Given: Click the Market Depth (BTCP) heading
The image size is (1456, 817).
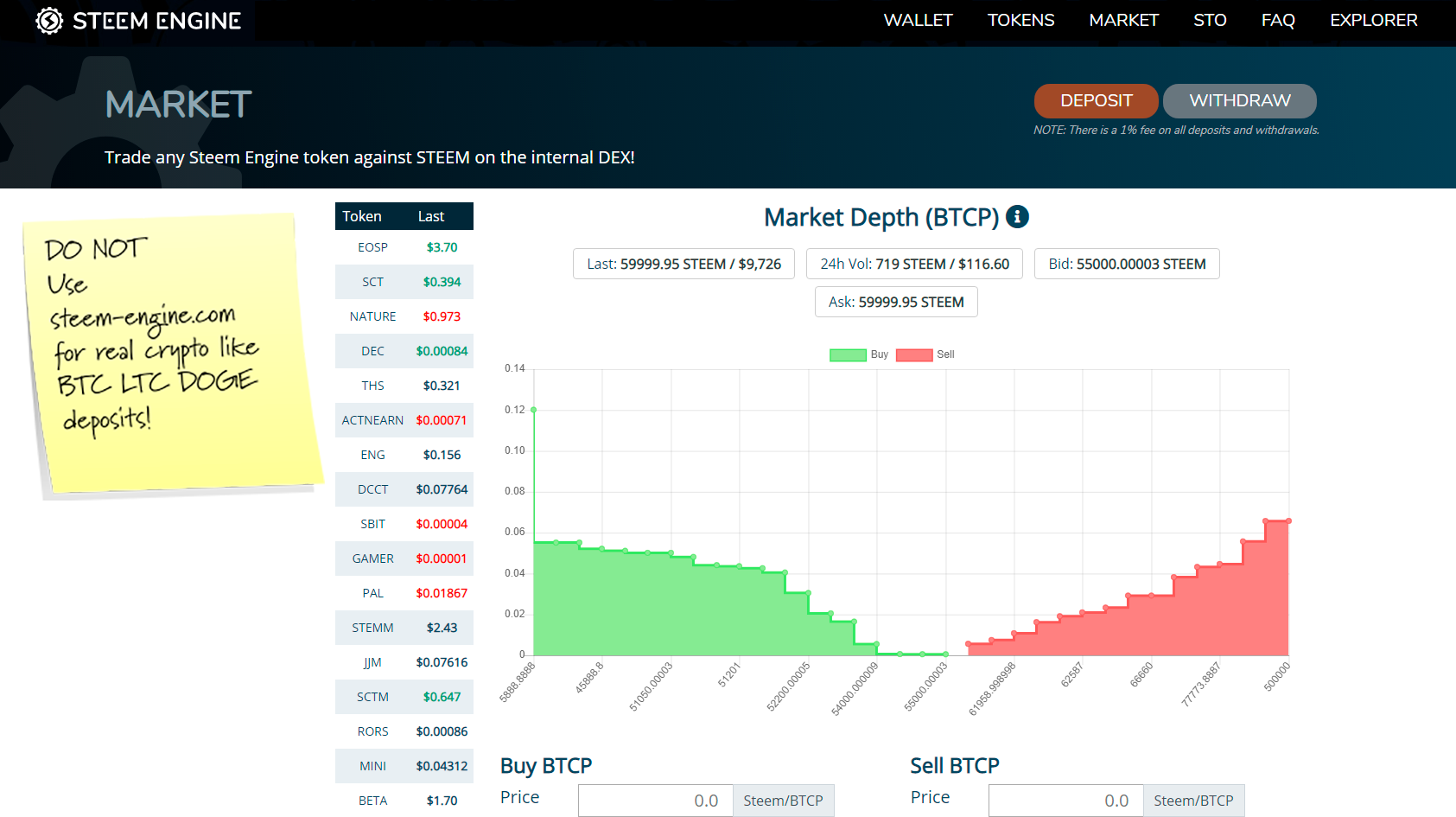Looking at the screenshot, I should click(881, 217).
